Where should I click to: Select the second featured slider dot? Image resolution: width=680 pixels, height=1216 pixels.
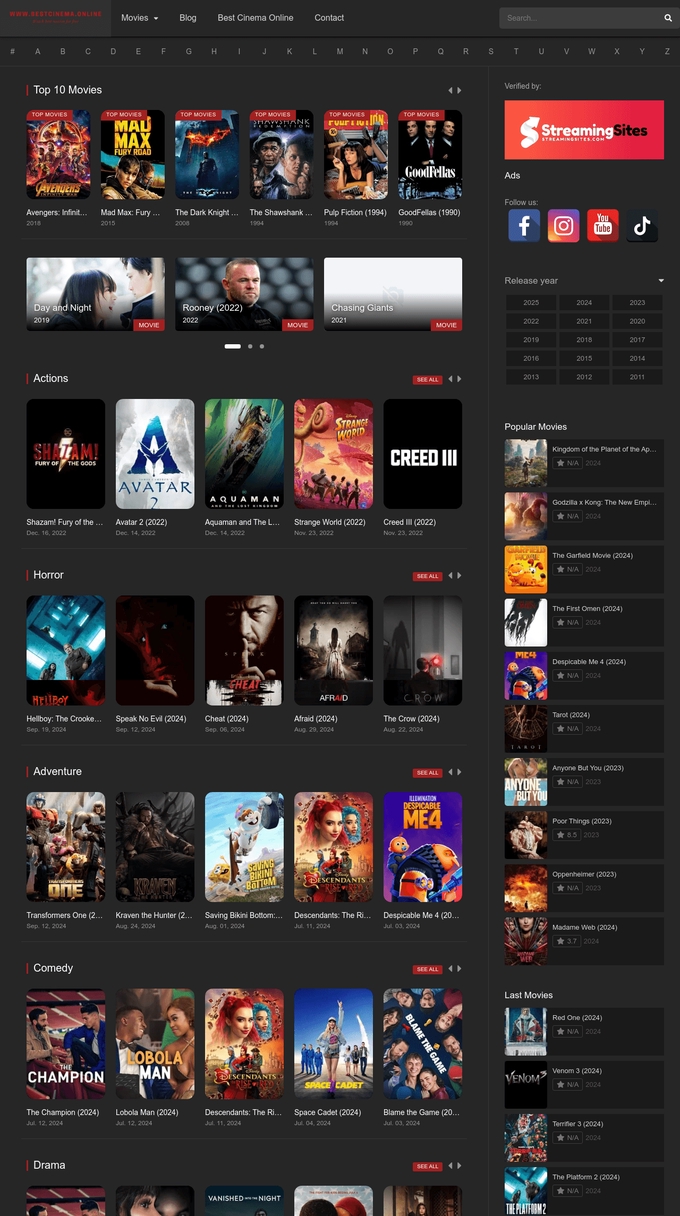[x=250, y=346]
